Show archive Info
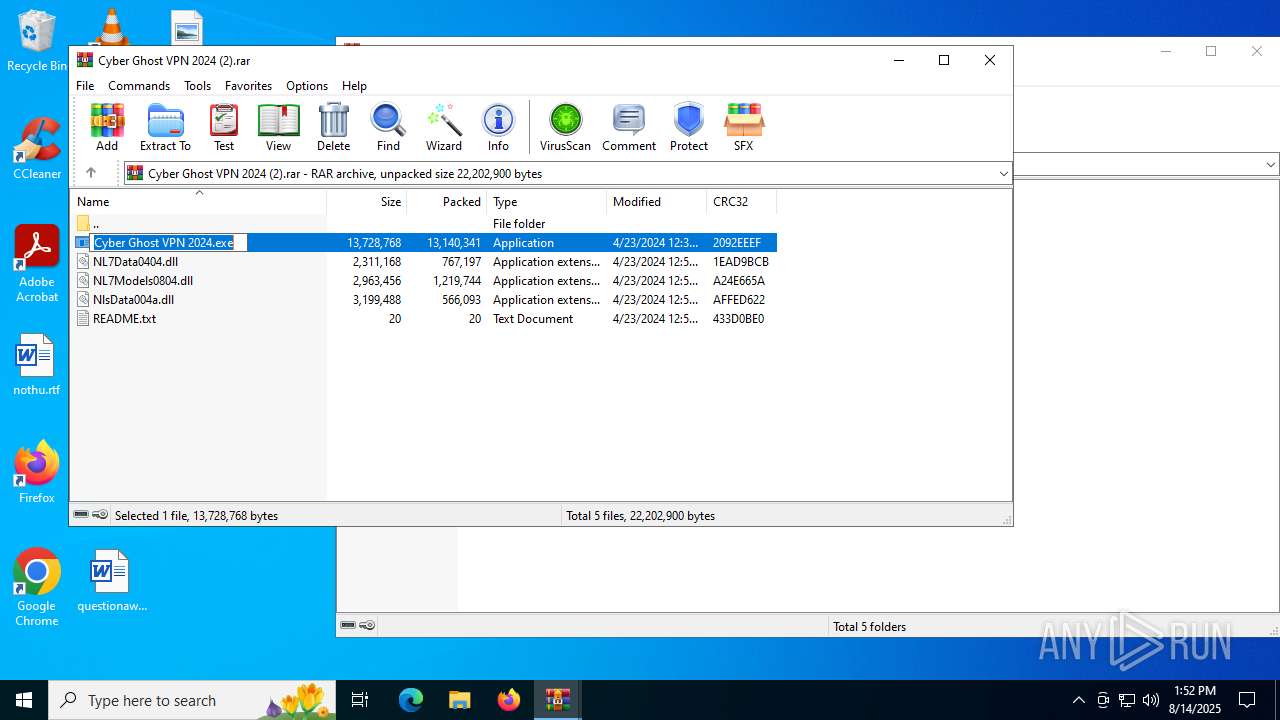Screen dimensions: 1280x720 click(x=498, y=127)
